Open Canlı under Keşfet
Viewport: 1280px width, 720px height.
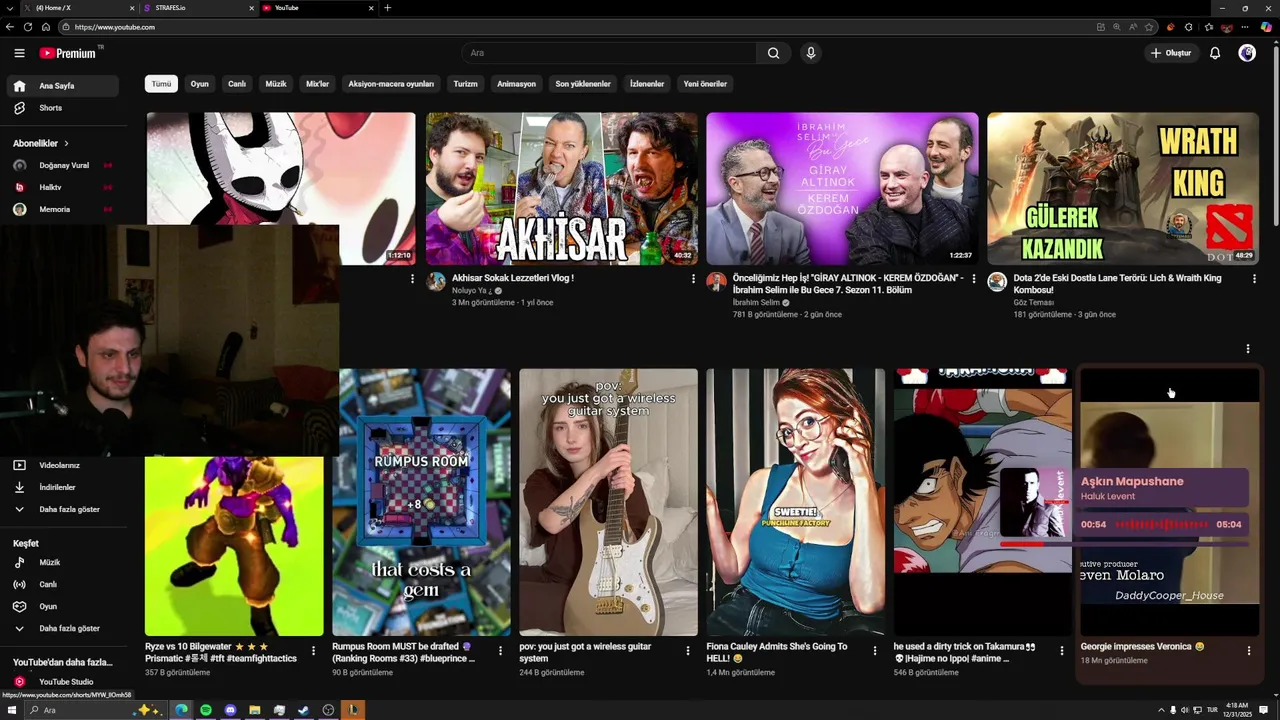pos(62,584)
